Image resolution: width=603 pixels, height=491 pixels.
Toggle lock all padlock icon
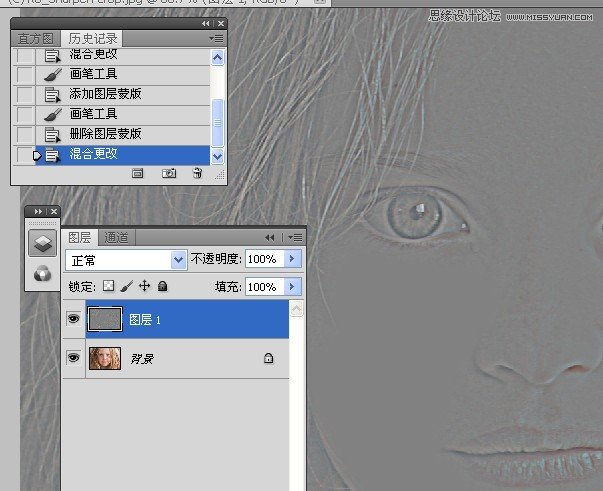(162, 286)
